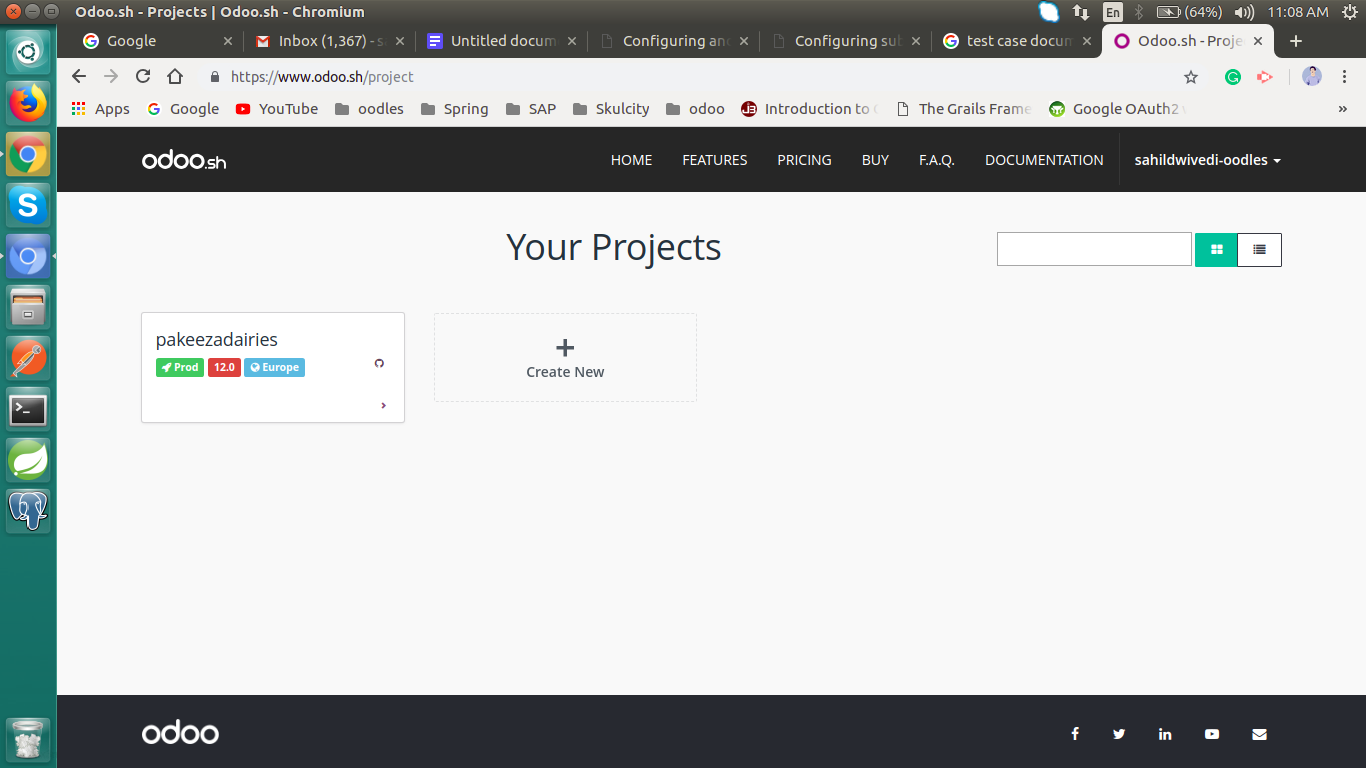Go to the browser home page
The width and height of the screenshot is (1366, 768).
pyautogui.click(x=175, y=76)
